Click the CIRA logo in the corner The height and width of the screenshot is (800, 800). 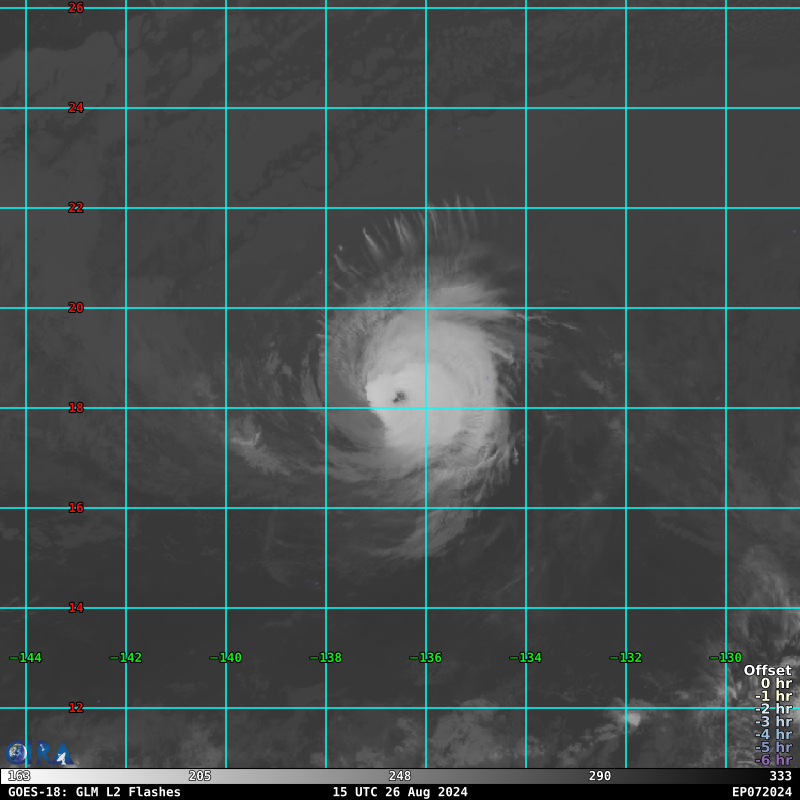(x=38, y=753)
